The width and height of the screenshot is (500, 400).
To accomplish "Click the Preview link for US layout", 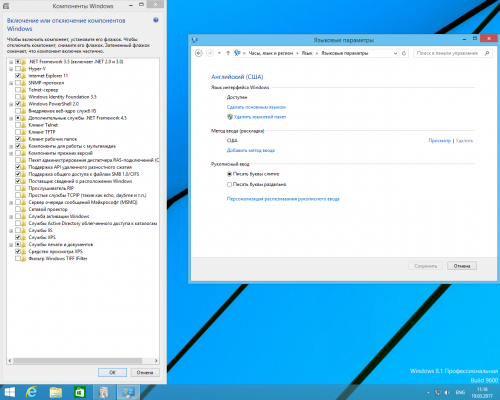I will (439, 141).
